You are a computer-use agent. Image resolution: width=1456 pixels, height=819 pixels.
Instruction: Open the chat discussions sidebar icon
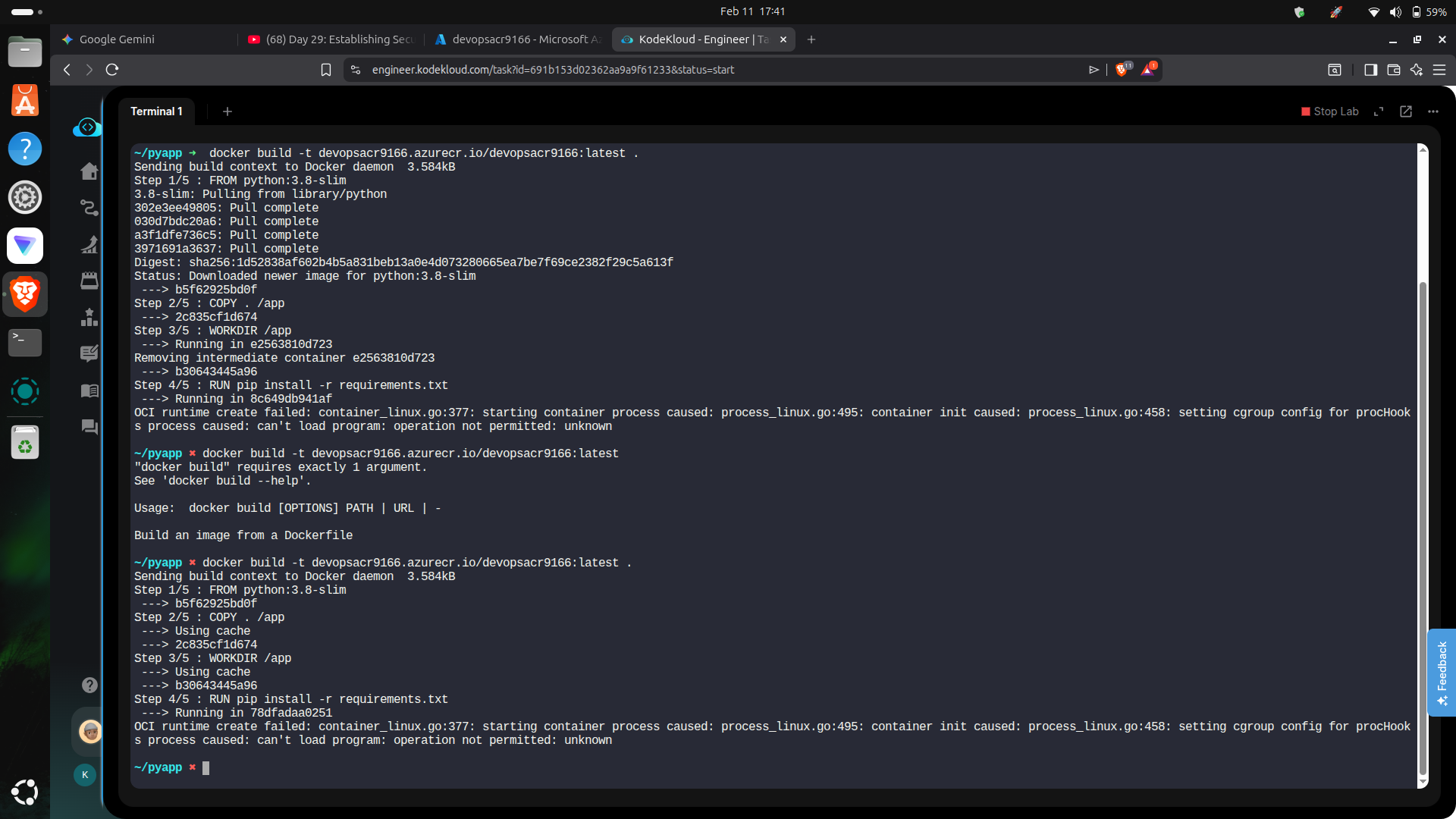(x=89, y=427)
